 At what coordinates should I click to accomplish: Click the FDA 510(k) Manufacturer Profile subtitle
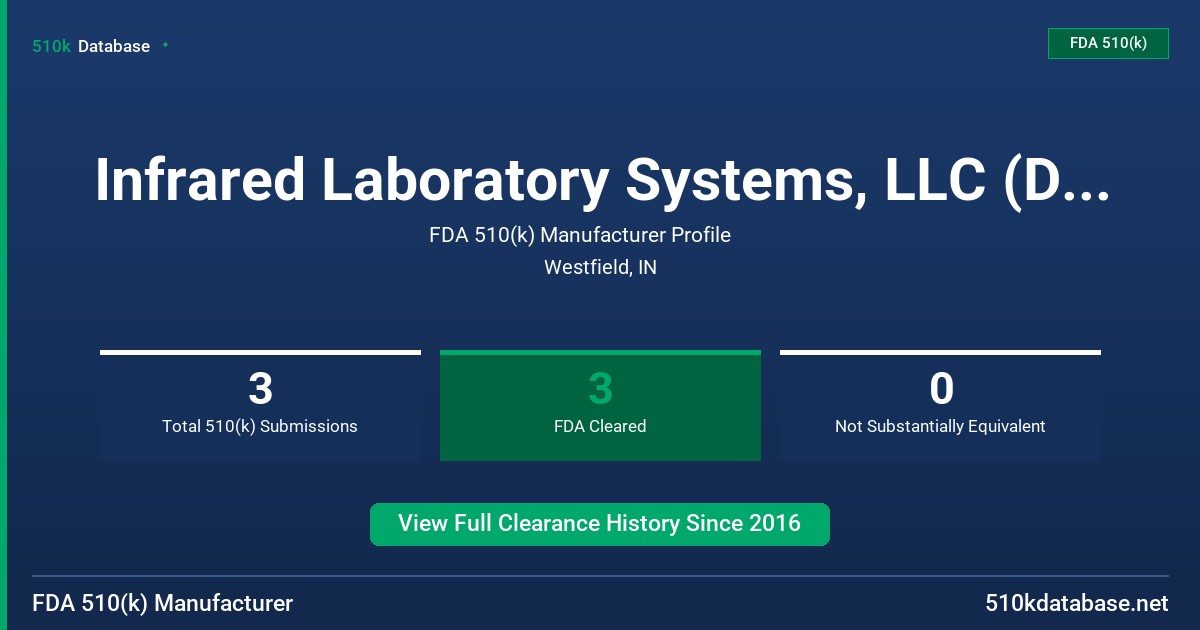580,235
